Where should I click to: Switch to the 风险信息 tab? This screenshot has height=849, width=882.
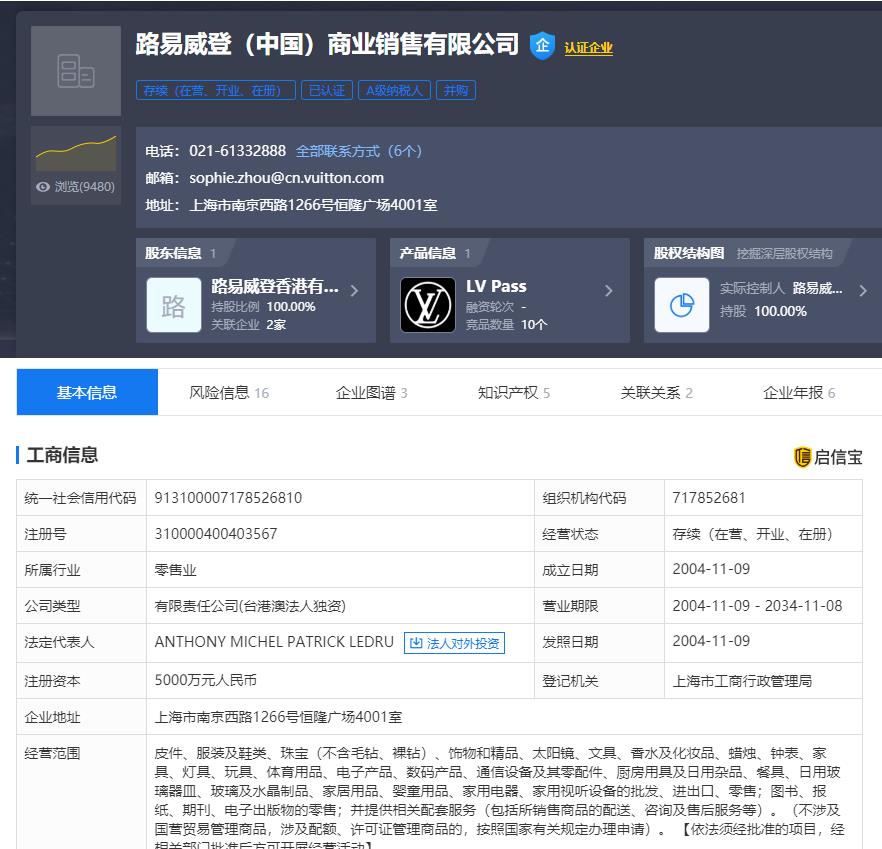[219, 392]
